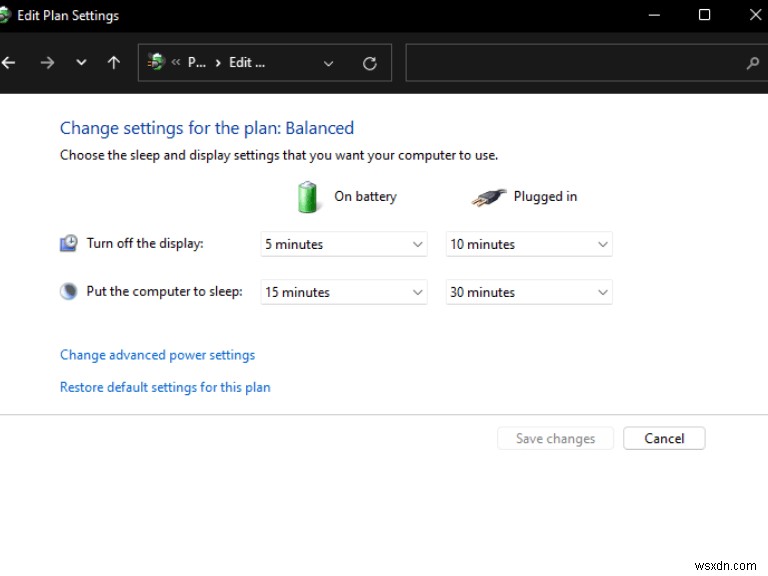Click the 'P...' breadcrumb segment
The height and width of the screenshot is (576, 768).
(197, 63)
